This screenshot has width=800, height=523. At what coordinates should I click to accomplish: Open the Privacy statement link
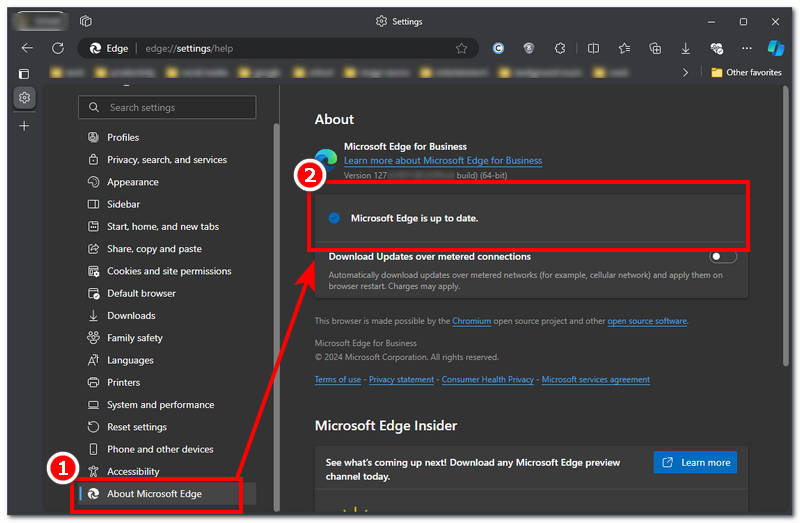coord(401,380)
